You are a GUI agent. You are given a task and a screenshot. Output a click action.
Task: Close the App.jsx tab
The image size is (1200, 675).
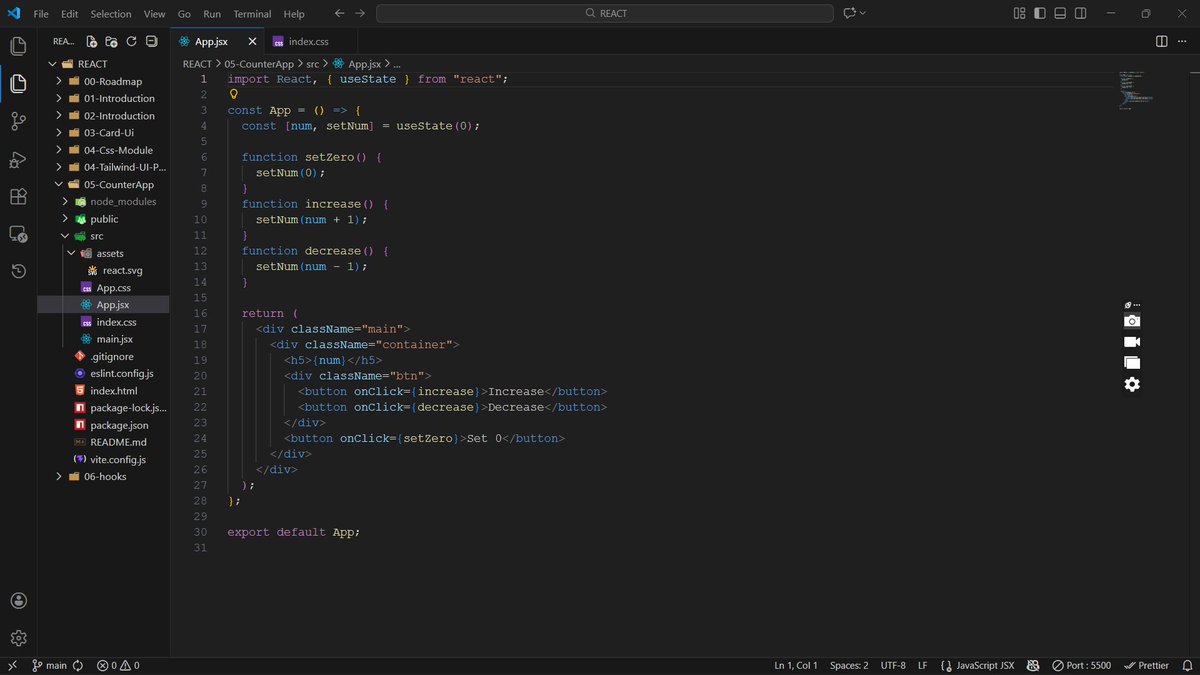(x=252, y=41)
